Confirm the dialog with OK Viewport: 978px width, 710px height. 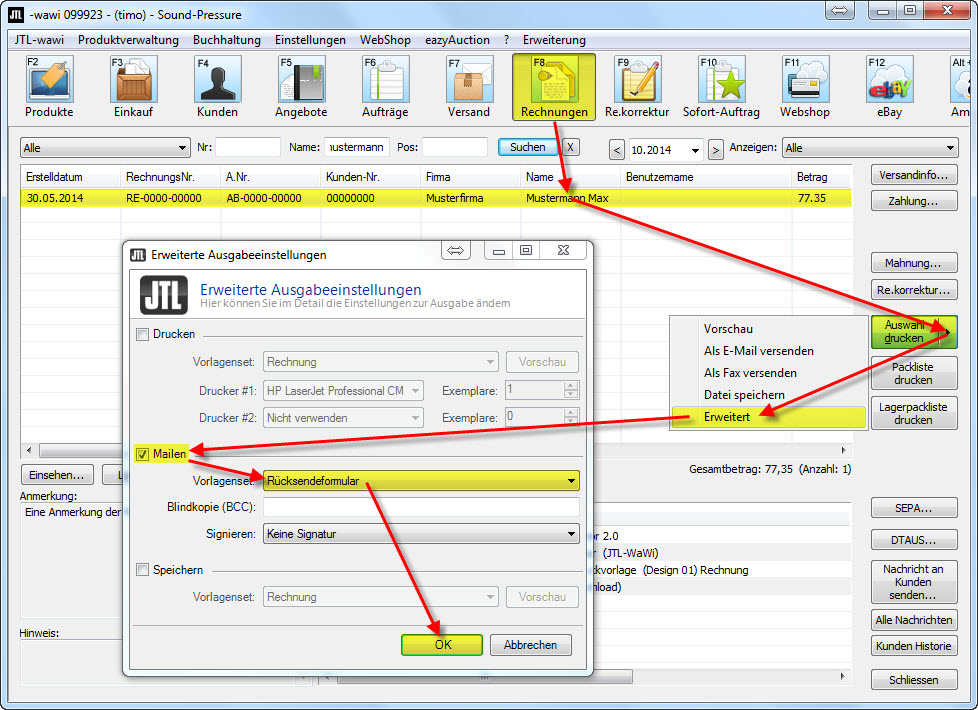coord(442,645)
